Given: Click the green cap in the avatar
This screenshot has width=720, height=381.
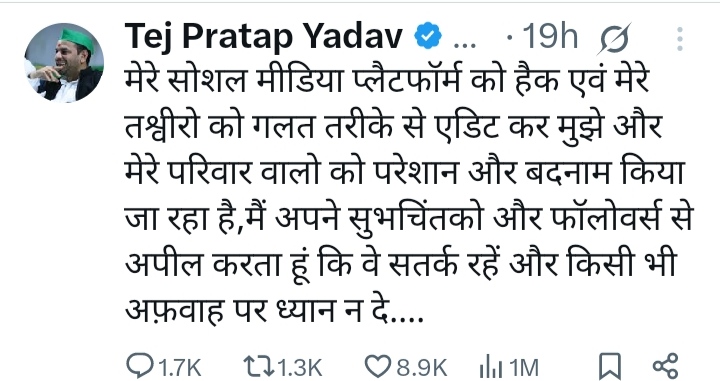Looking at the screenshot, I should click(x=77, y=38).
